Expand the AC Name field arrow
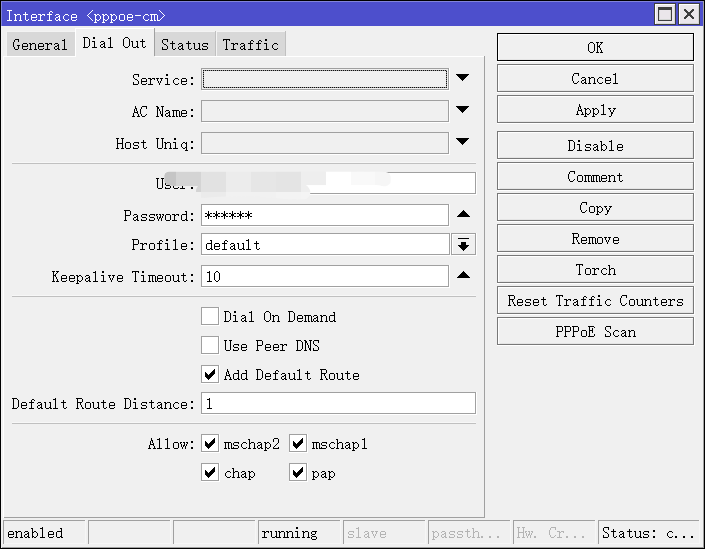Screen dimensions: 705x549 tap(462, 110)
